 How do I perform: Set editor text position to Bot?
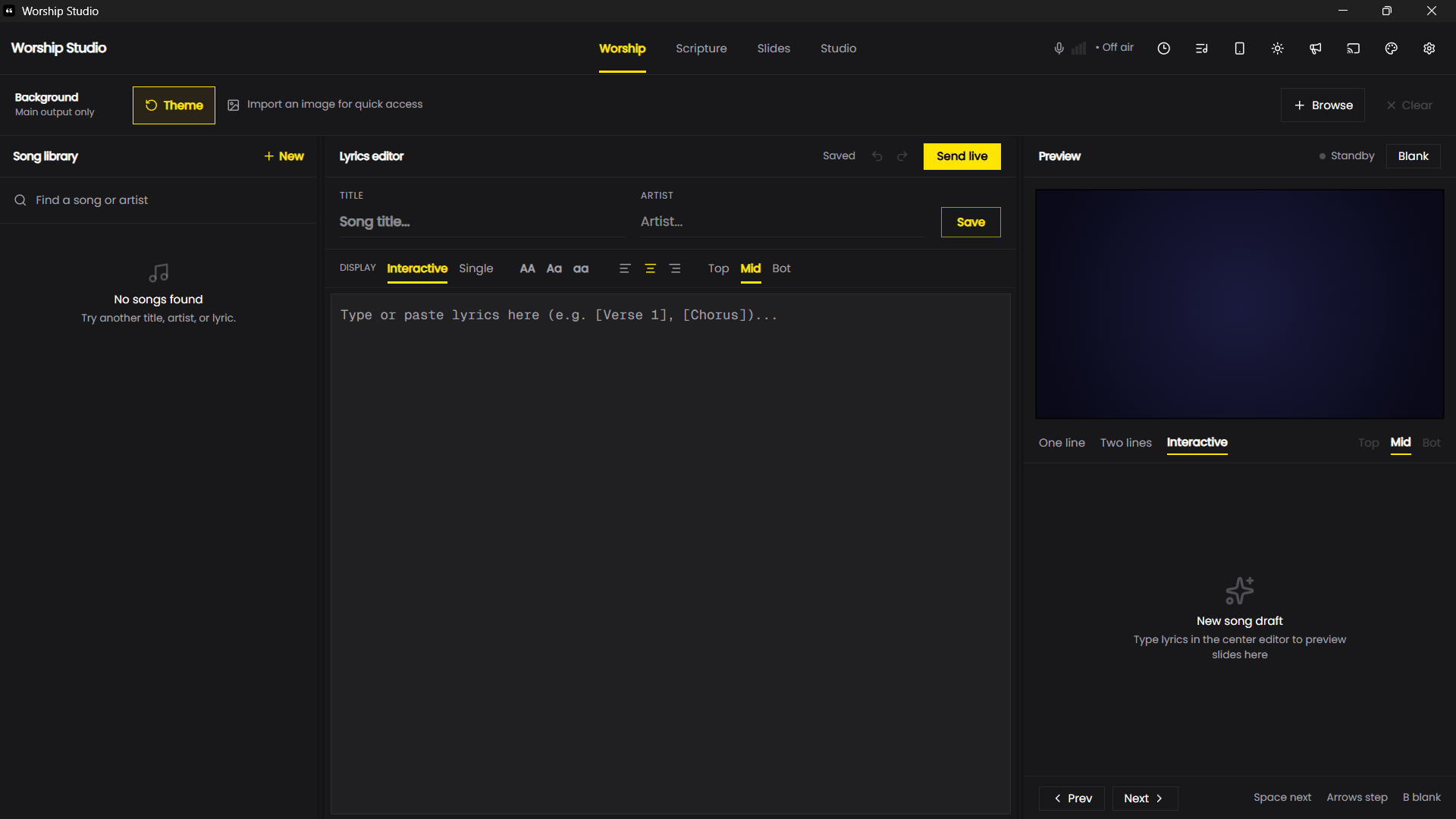coord(781,268)
